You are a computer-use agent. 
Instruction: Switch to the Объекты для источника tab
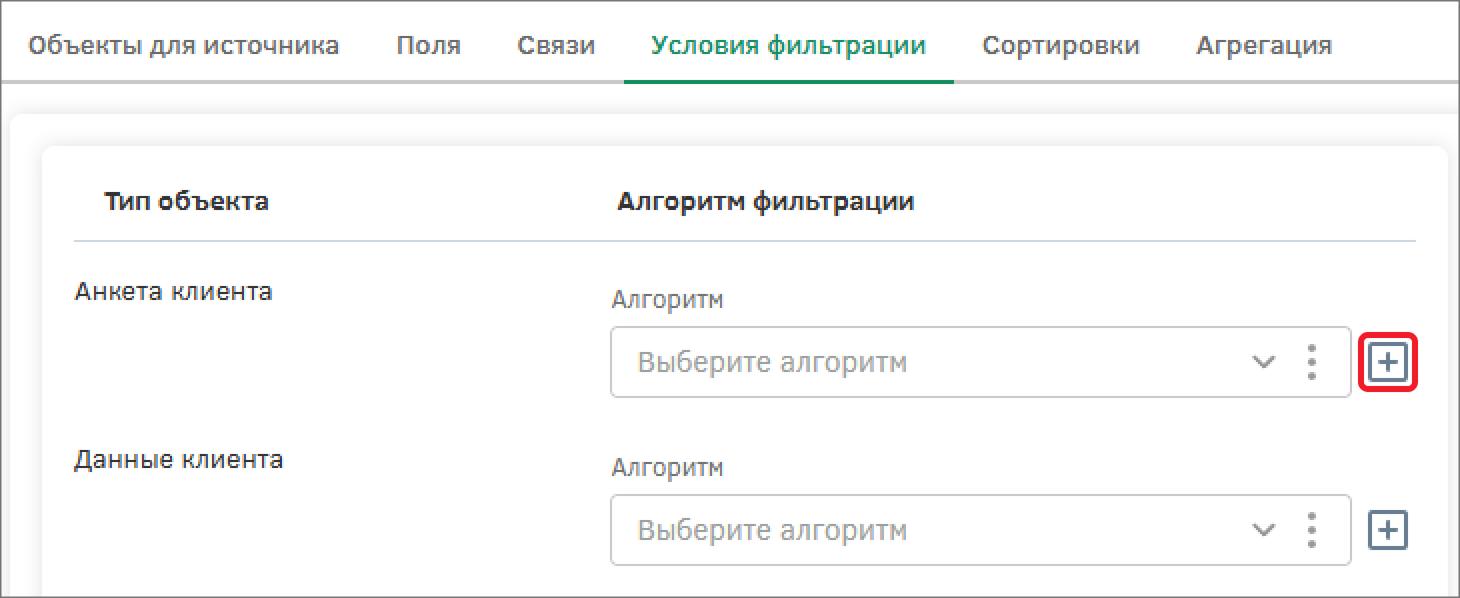point(183,46)
